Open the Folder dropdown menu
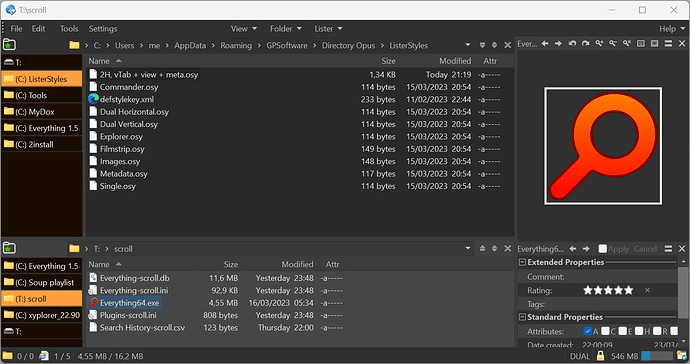 (286, 29)
